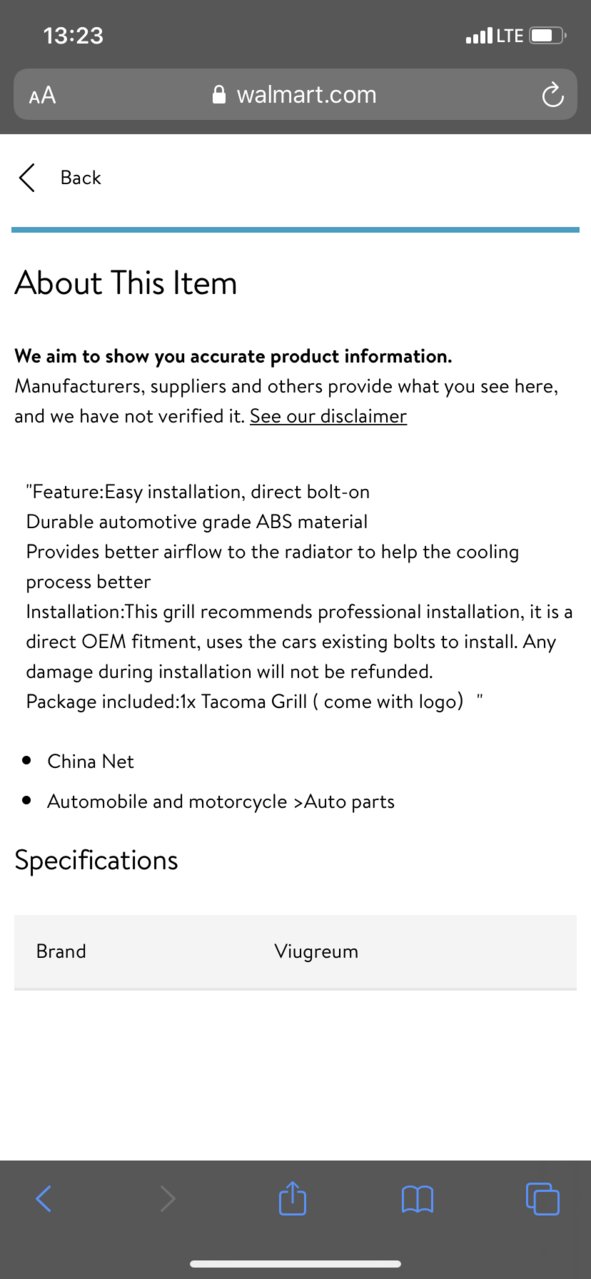
Task: Tap the Specifications section heading
Action: pos(96,860)
